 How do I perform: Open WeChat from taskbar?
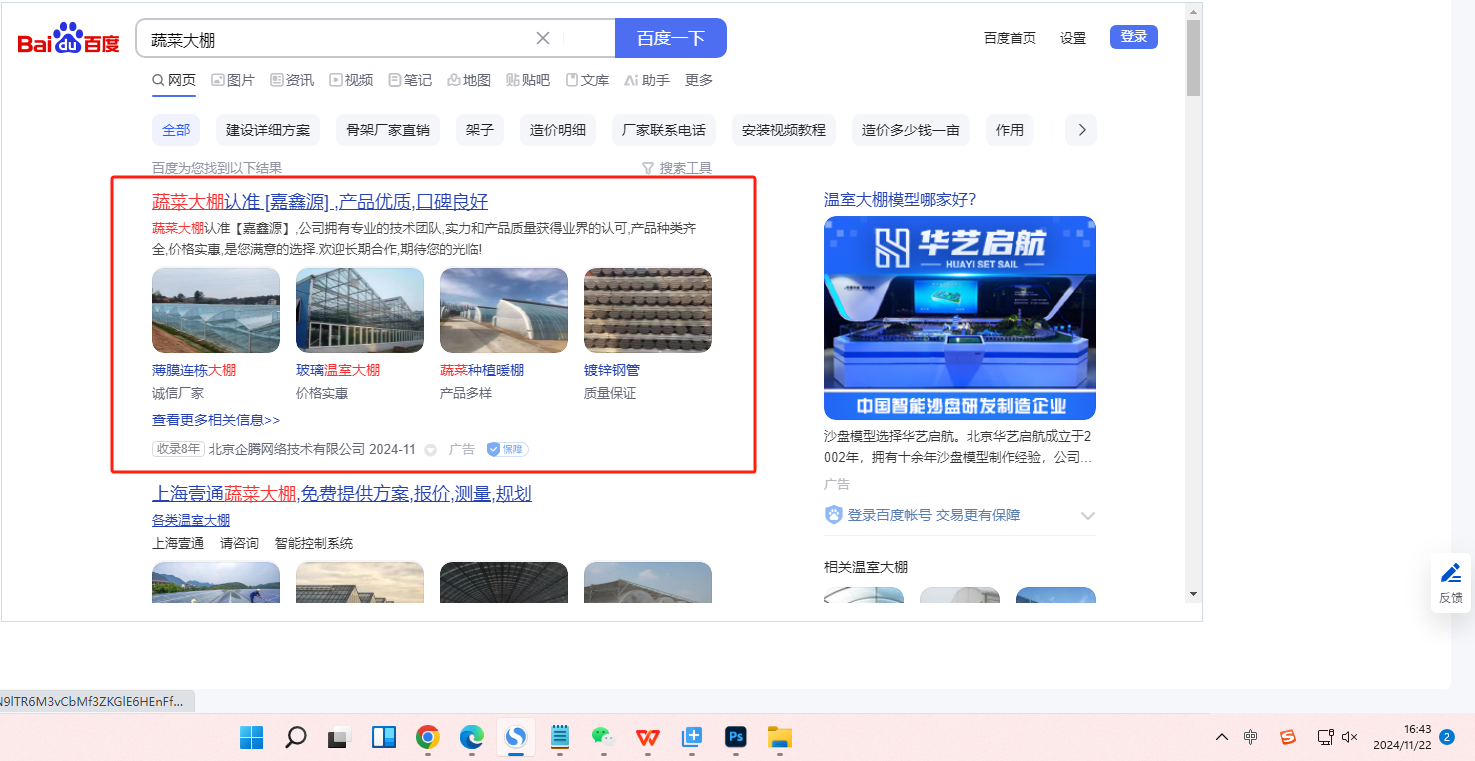pyautogui.click(x=603, y=737)
